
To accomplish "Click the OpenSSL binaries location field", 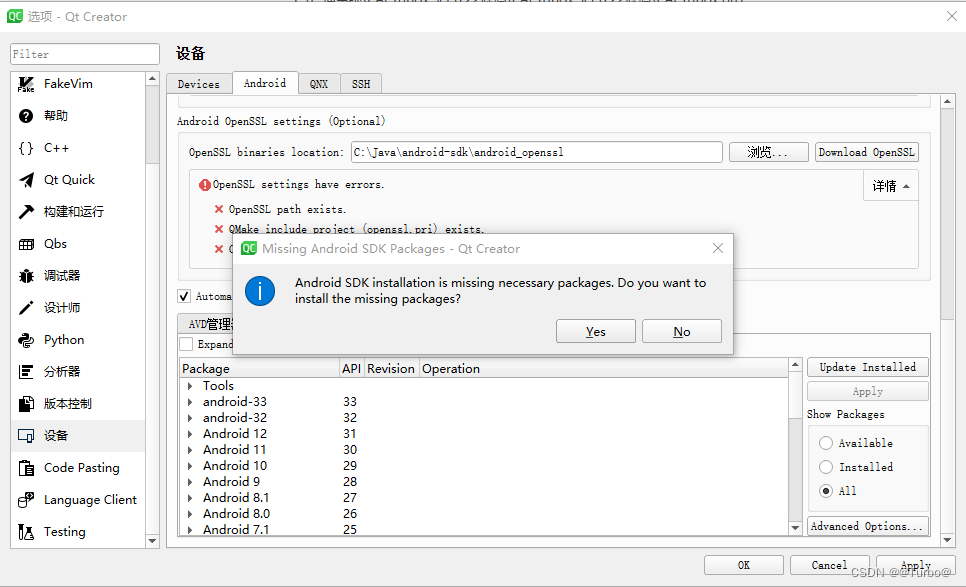I will 537,152.
